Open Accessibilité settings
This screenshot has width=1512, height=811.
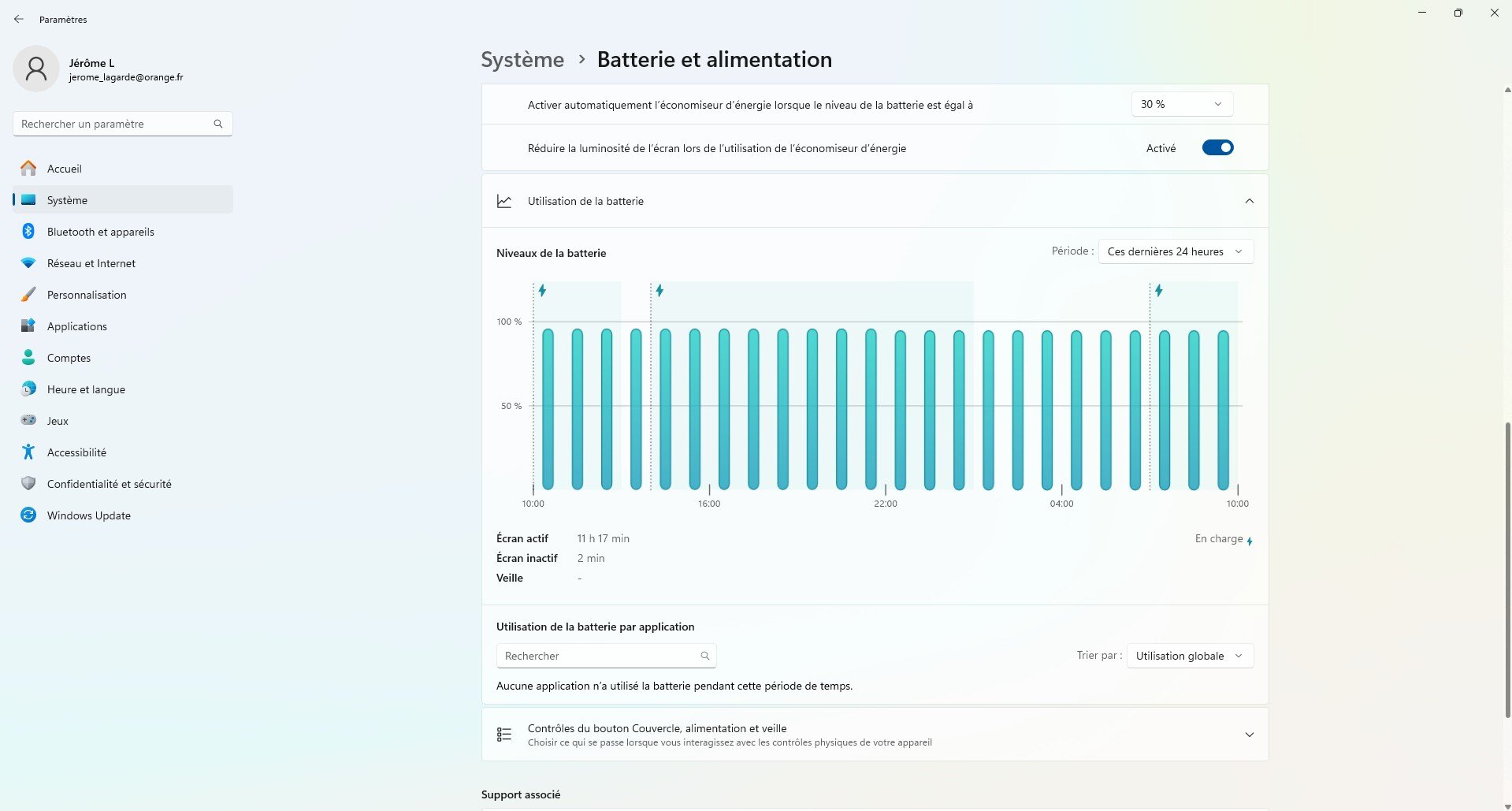(76, 452)
